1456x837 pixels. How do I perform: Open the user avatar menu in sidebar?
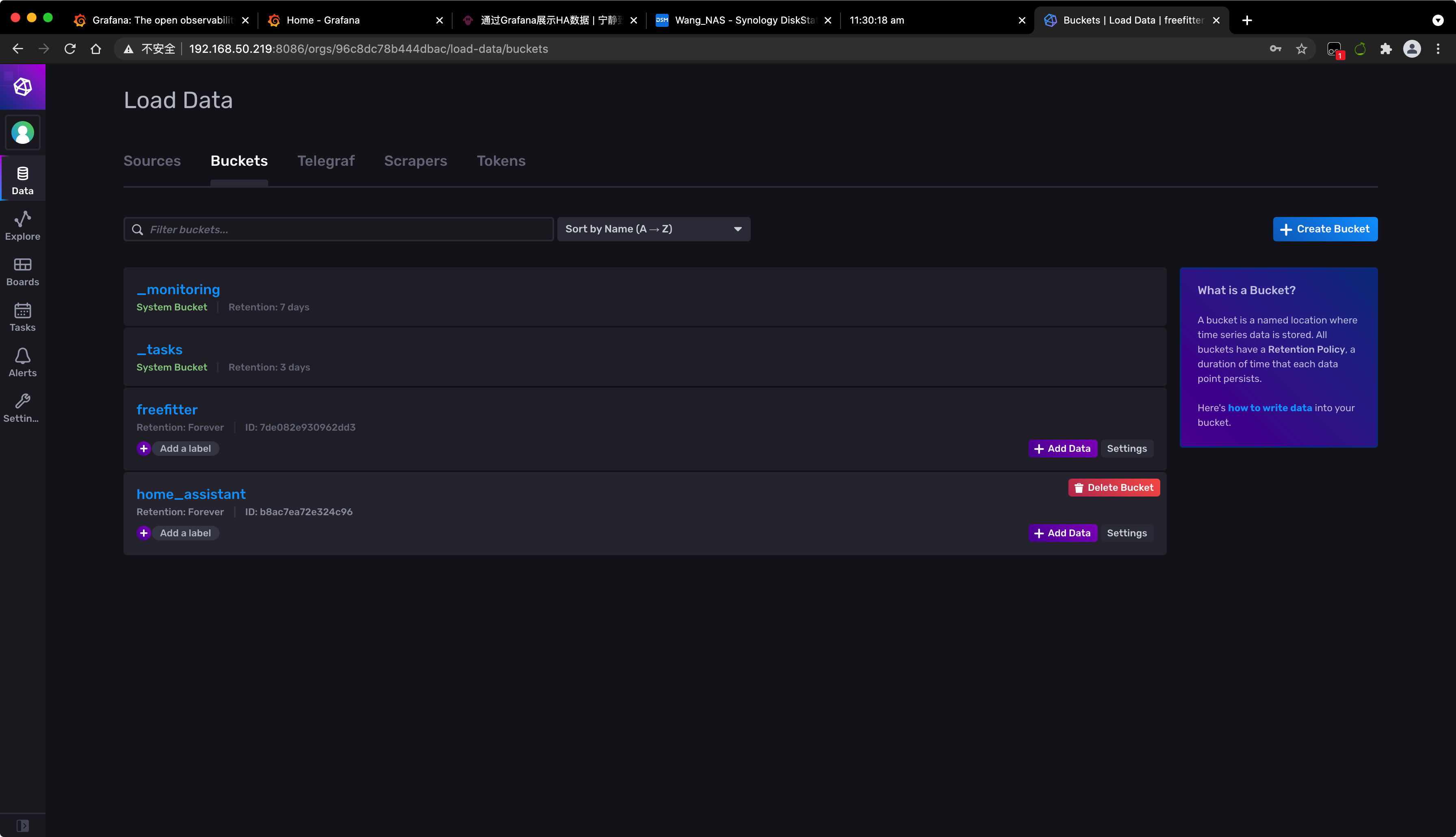[x=23, y=133]
